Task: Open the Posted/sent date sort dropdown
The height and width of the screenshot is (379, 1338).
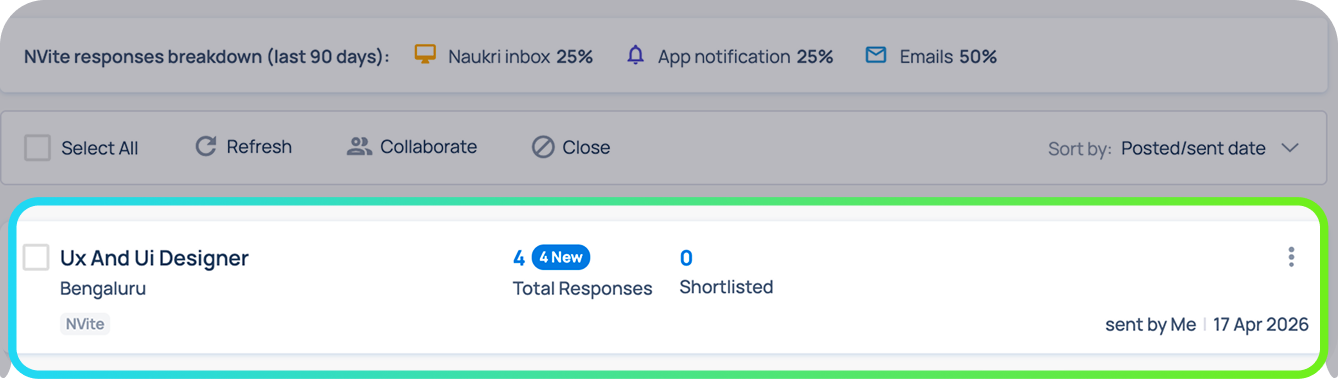Action: (1193, 148)
